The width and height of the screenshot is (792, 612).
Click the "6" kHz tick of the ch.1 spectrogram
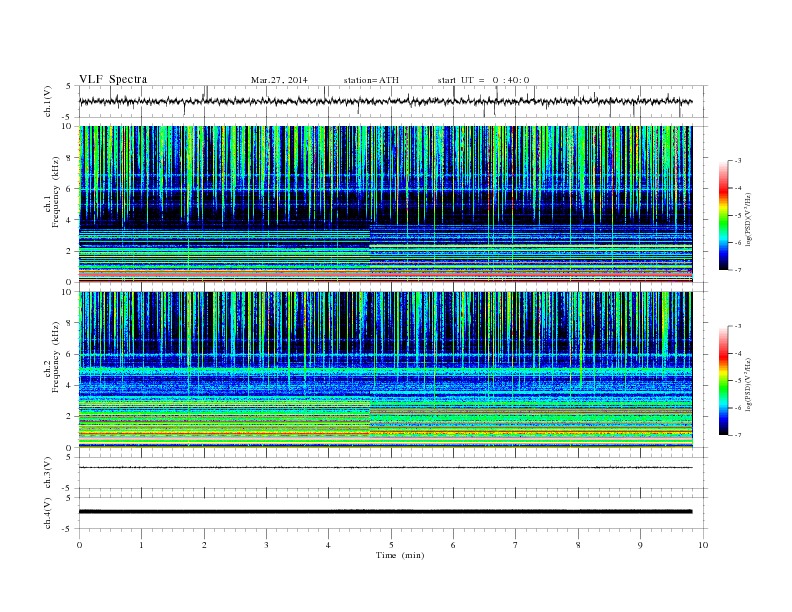[x=69, y=189]
